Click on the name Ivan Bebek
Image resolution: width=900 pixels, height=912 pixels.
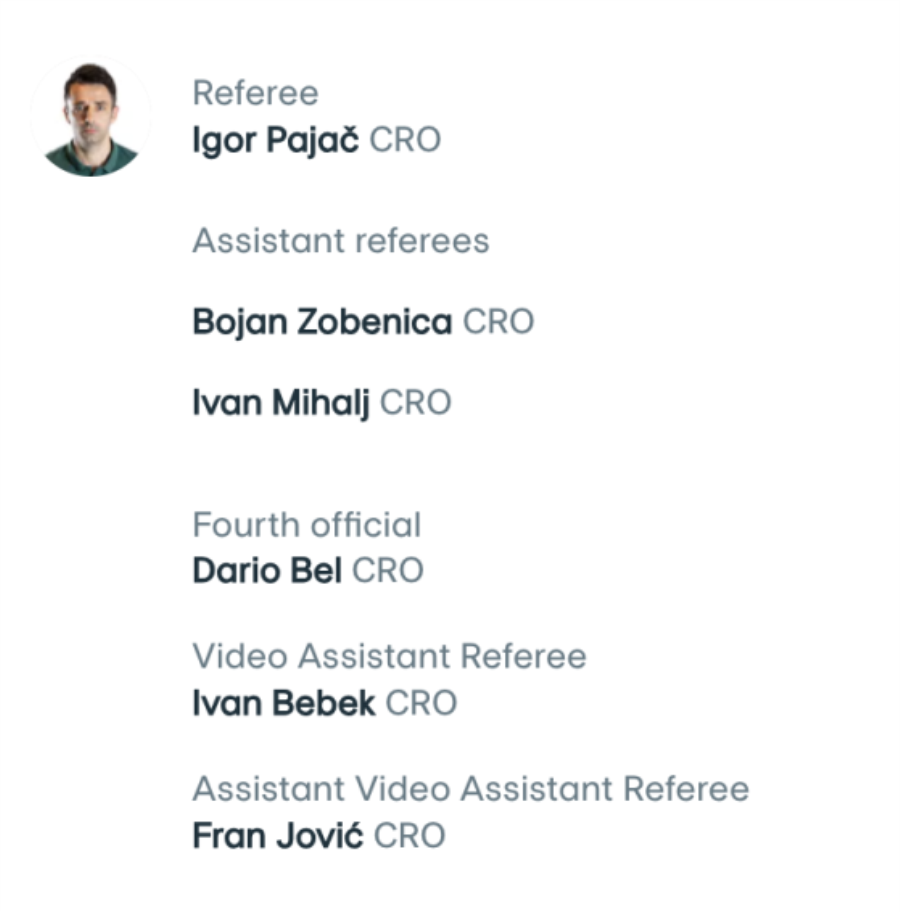point(283,703)
